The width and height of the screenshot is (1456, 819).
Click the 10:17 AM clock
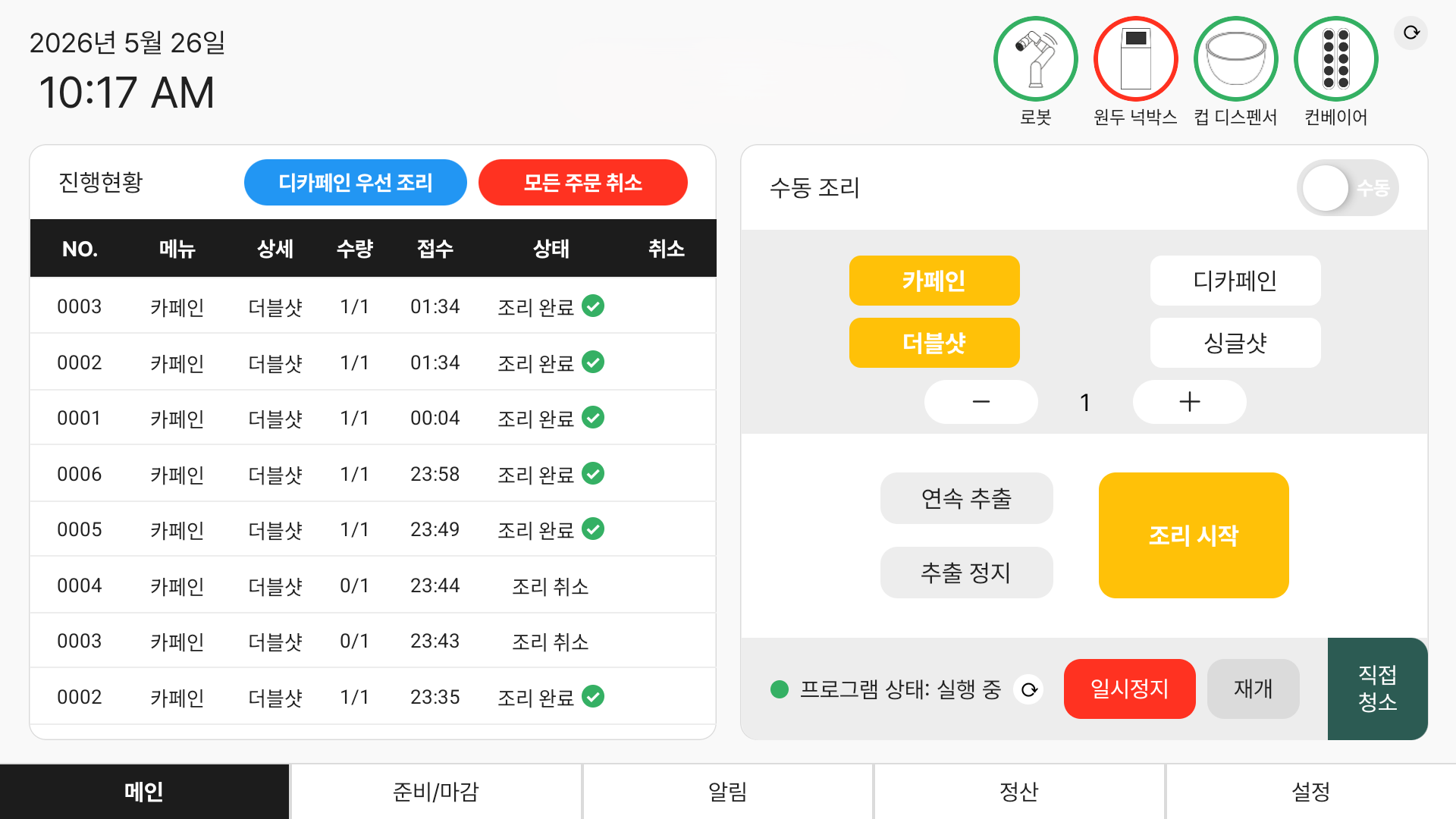127,93
